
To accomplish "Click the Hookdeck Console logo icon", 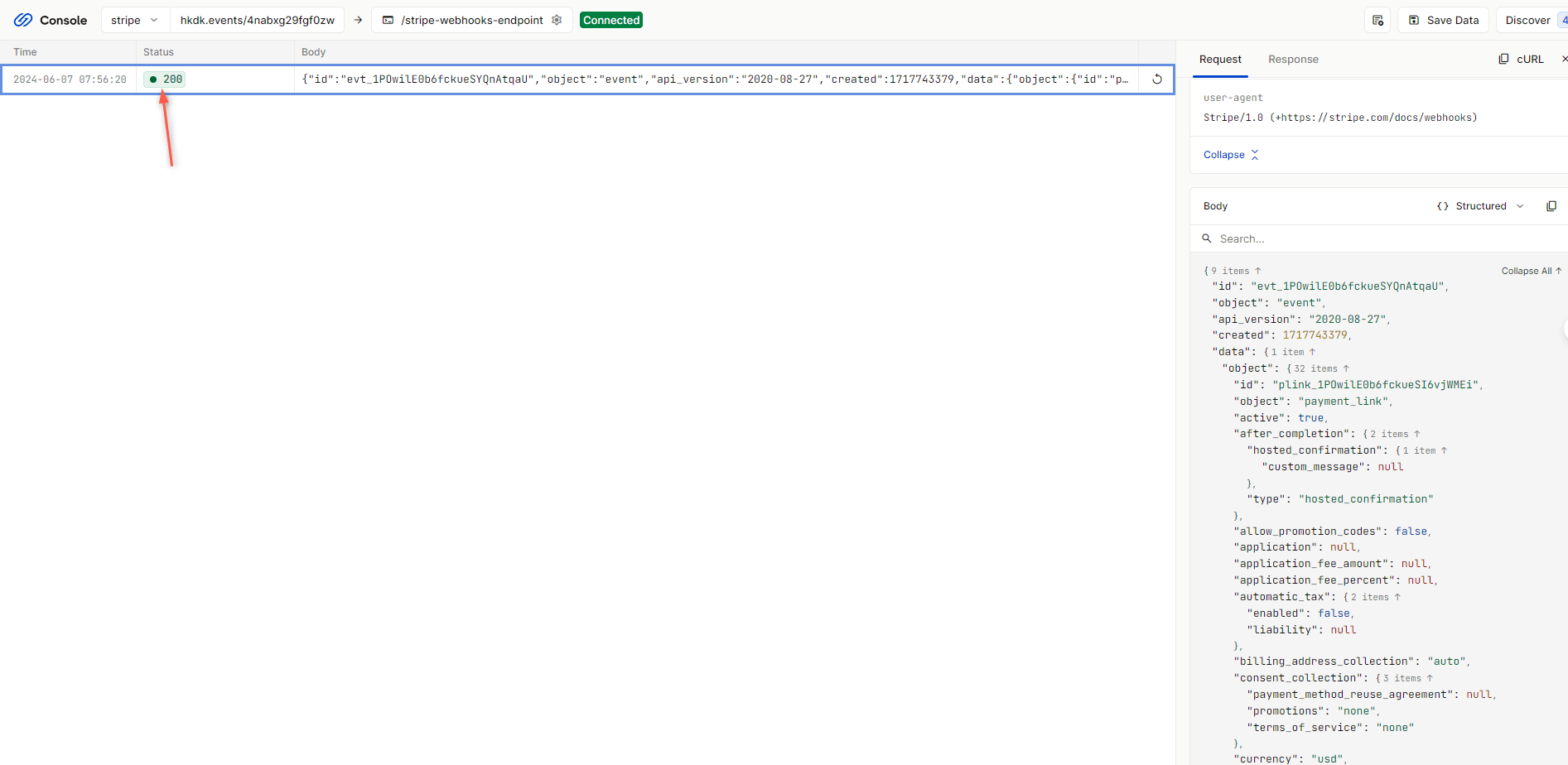I will [23, 20].
